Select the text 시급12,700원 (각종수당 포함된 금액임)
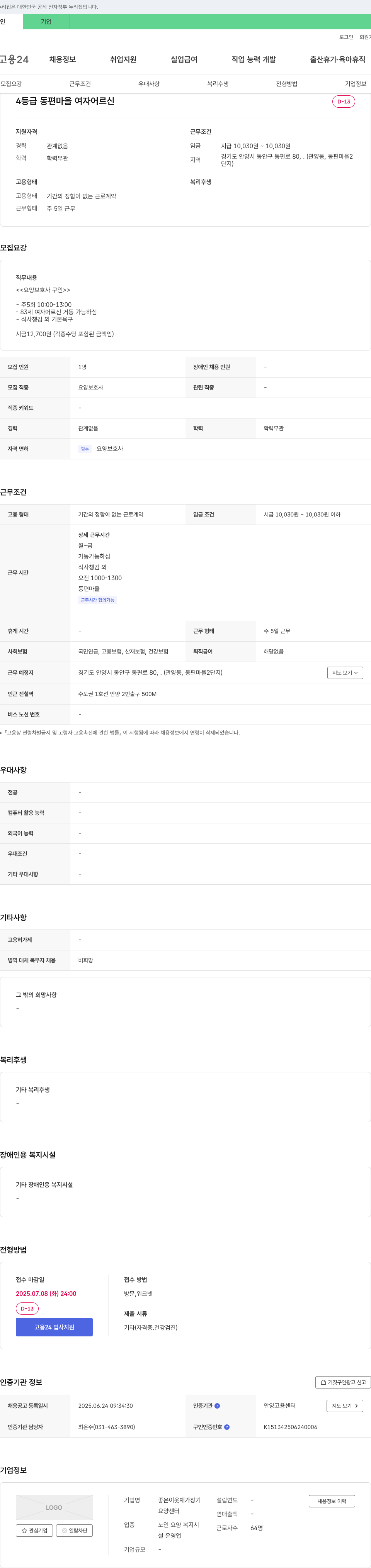The width and height of the screenshot is (371, 1568). tap(65, 334)
